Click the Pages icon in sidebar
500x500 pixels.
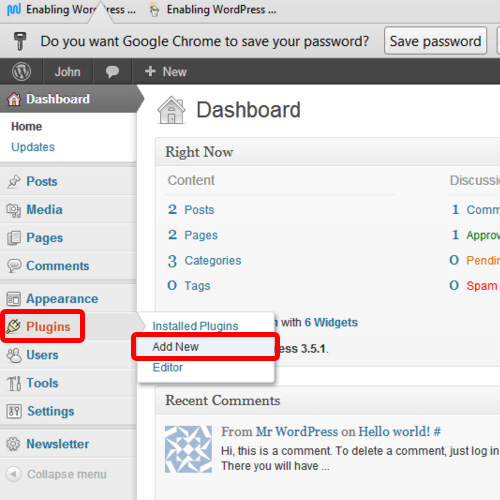tap(14, 238)
